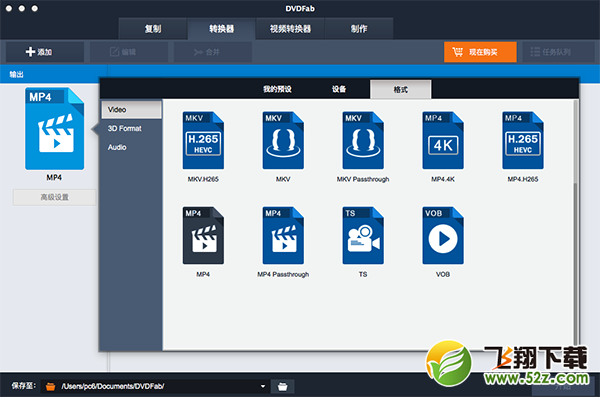Pick the MKV Passthrough format icon
This screenshot has height=397, width=600.
[363, 141]
